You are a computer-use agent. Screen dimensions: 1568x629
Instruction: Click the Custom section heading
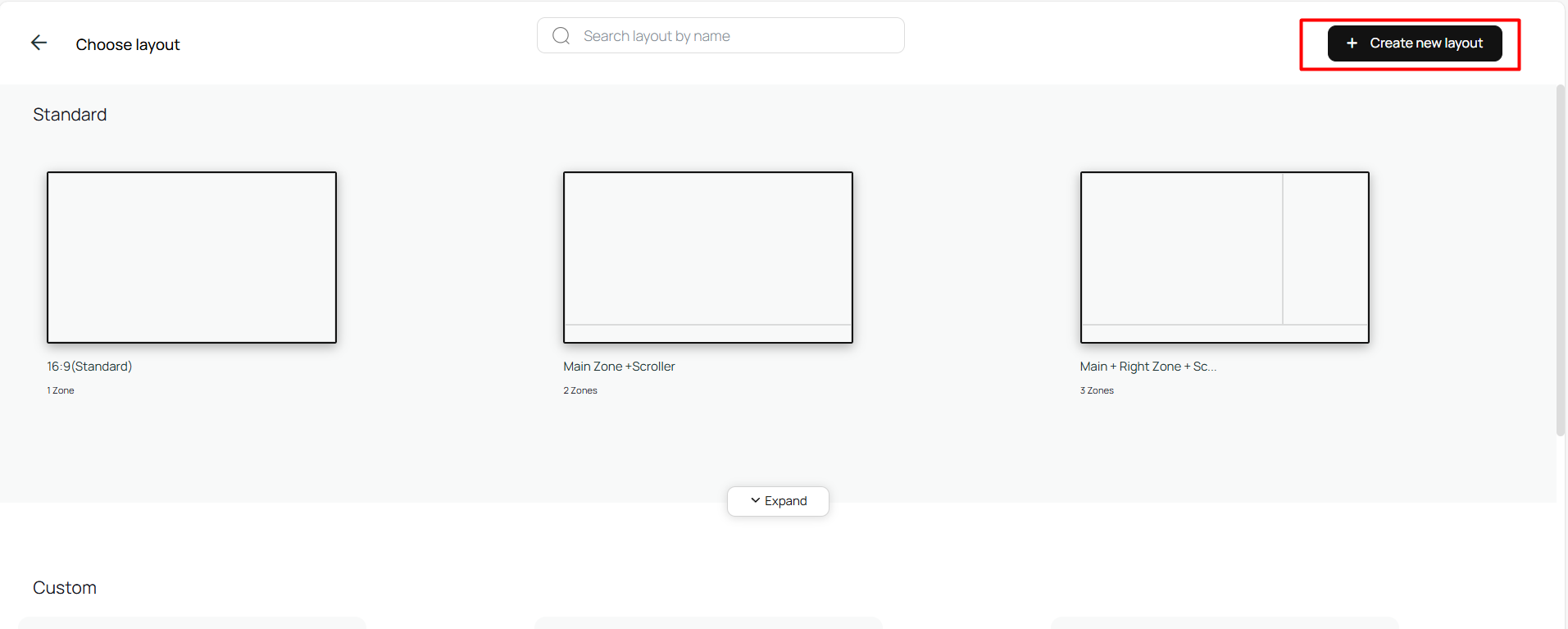pyautogui.click(x=65, y=588)
